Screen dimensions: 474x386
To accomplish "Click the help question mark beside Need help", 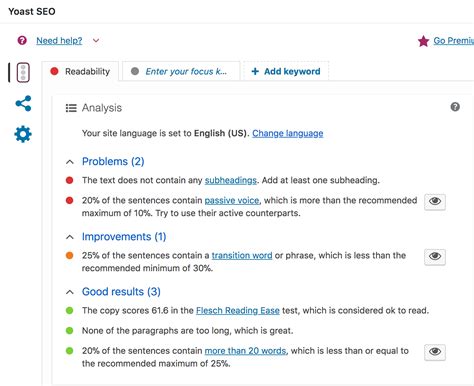I will click(x=22, y=41).
